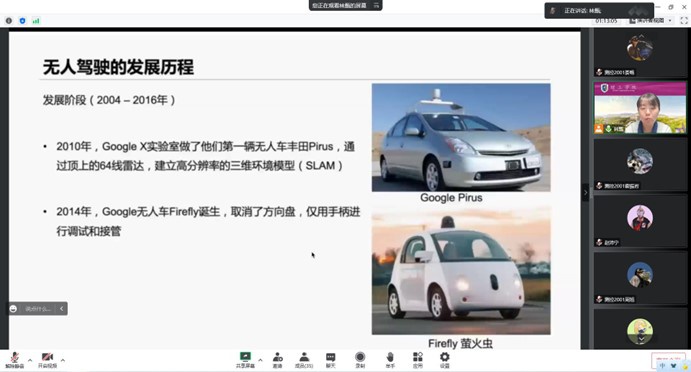
Task: Select the presenter's video thumbnail
Action: click(x=640, y=108)
